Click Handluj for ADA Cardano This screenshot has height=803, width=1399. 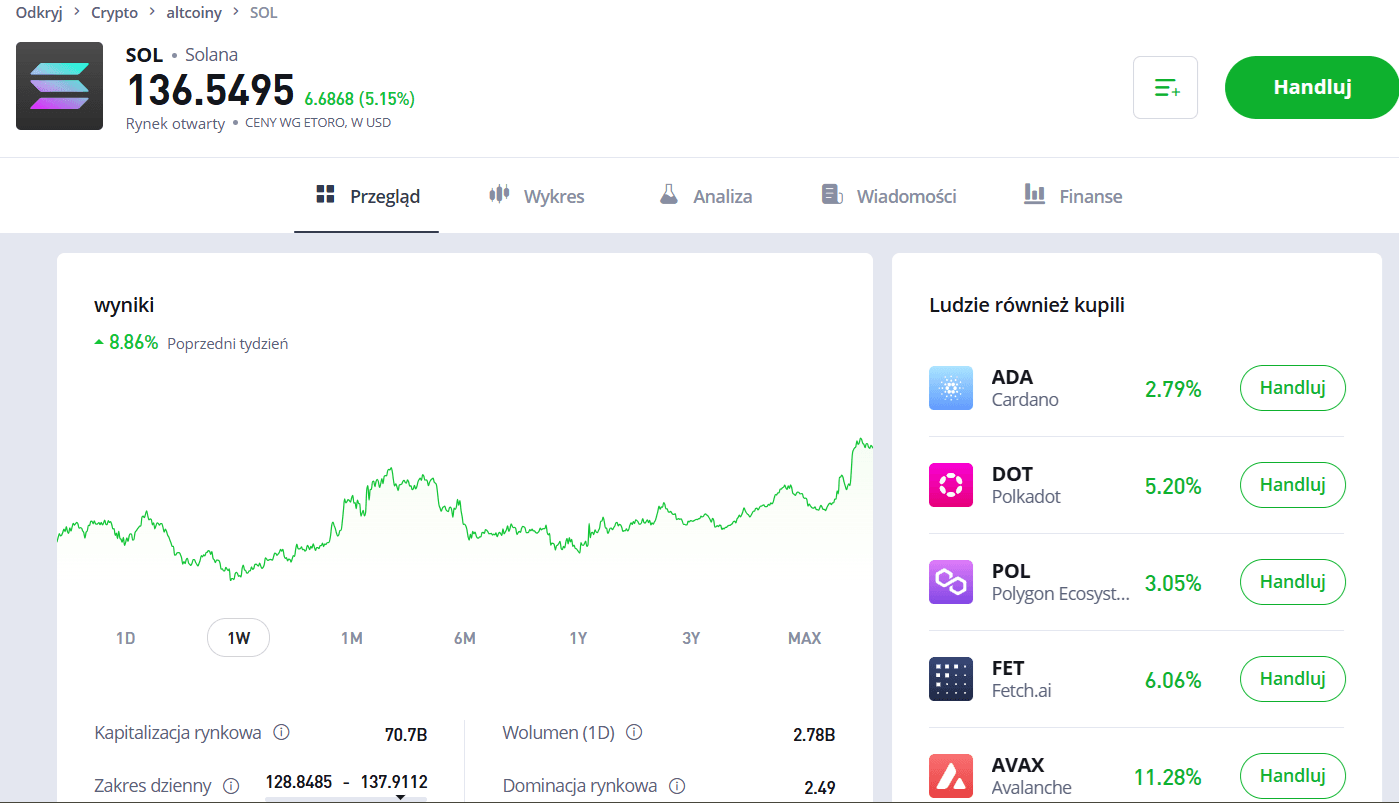(1293, 388)
